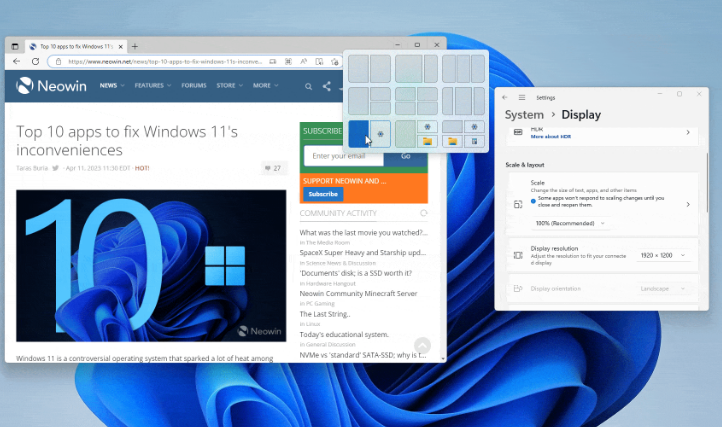Open SpaceX Super Heavy and Starship link

point(363,252)
